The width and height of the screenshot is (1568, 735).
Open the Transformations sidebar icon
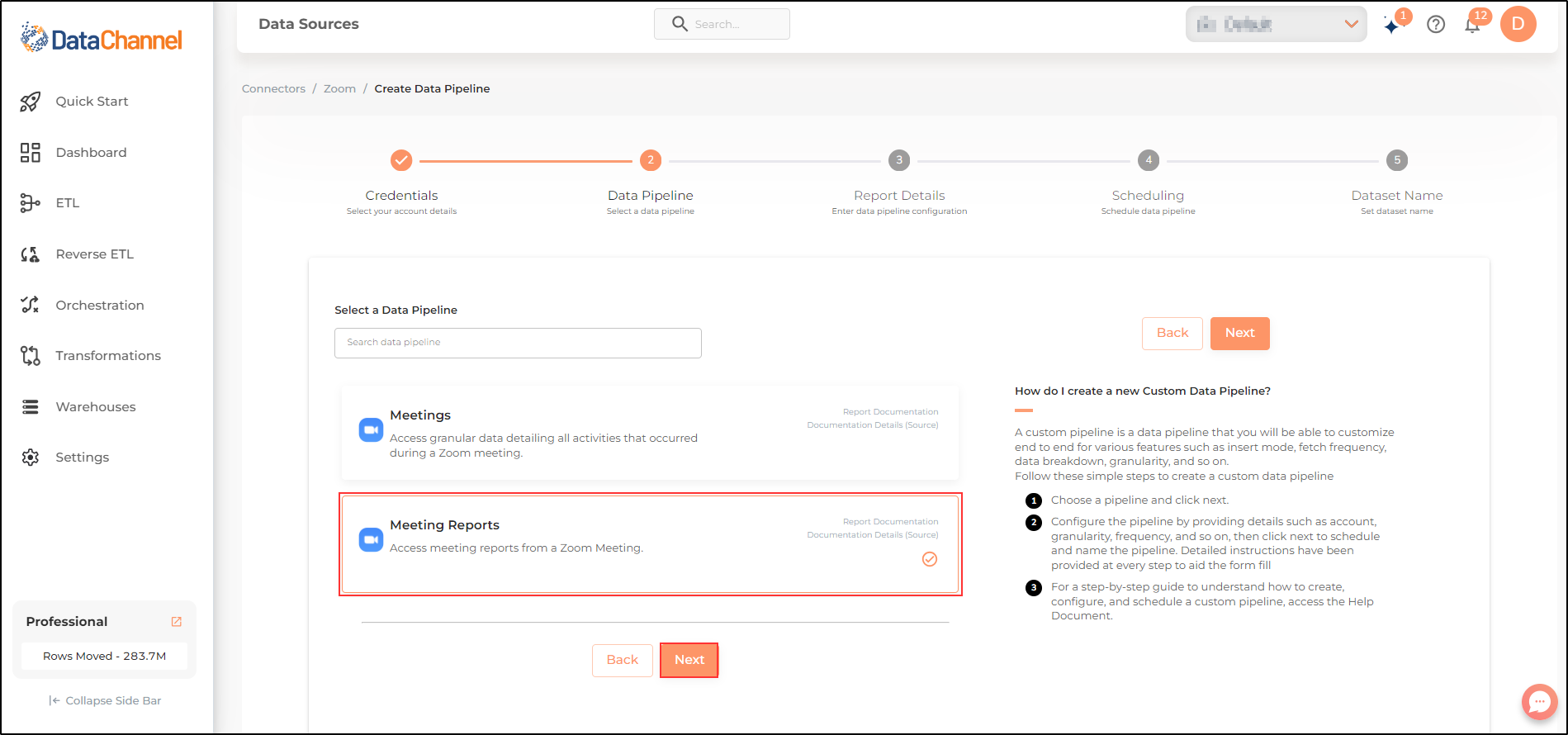tap(31, 356)
